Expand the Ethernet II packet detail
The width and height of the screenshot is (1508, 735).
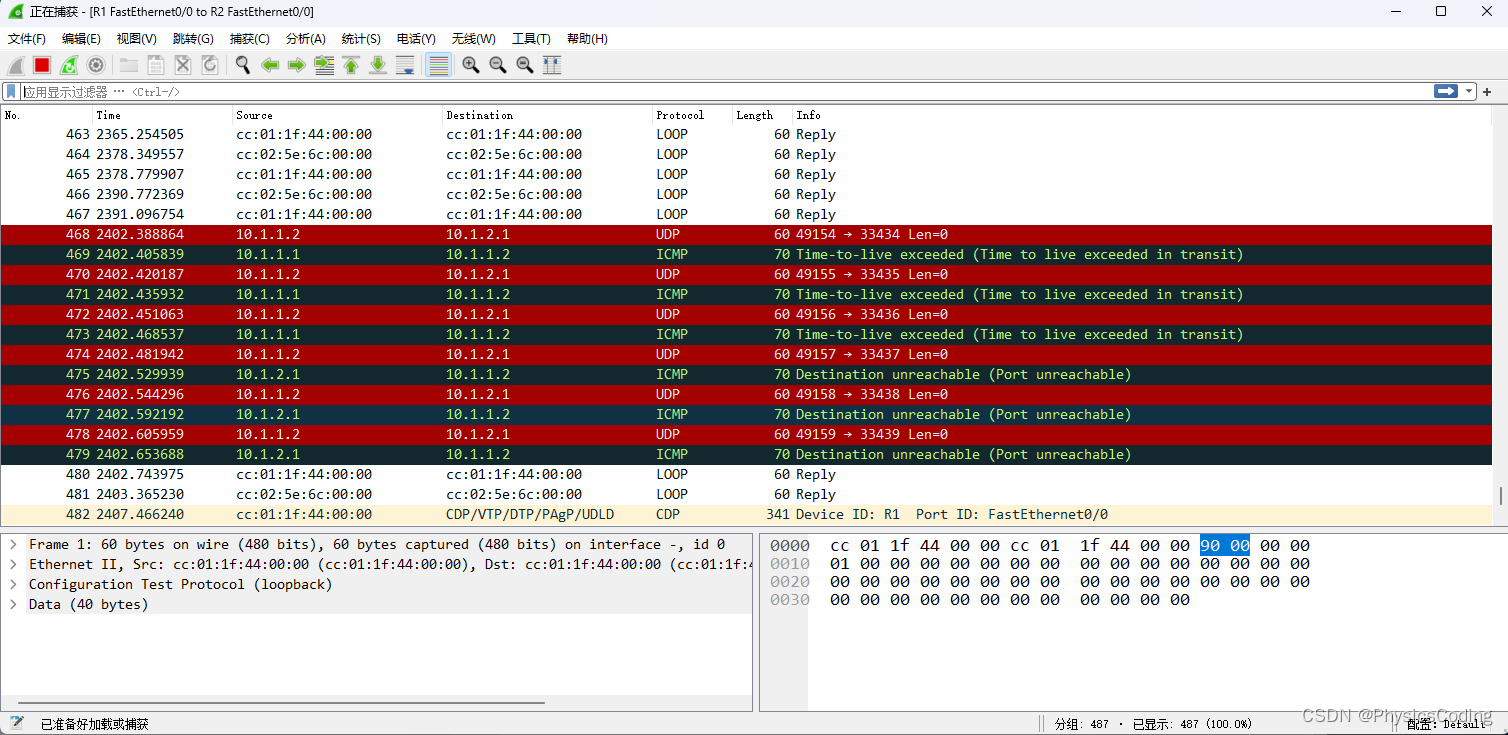[12, 564]
